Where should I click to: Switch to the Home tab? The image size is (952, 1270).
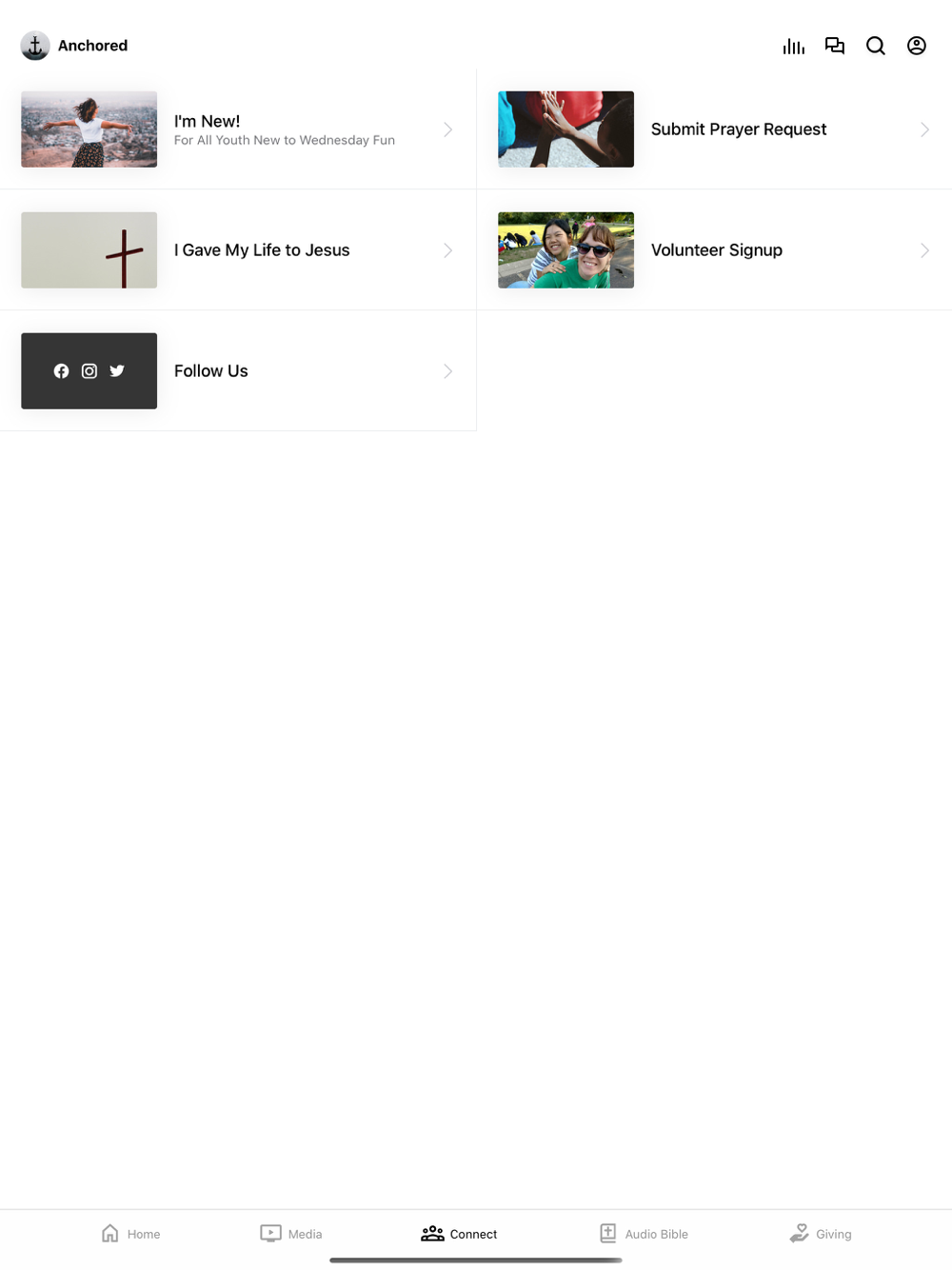pos(130,1234)
